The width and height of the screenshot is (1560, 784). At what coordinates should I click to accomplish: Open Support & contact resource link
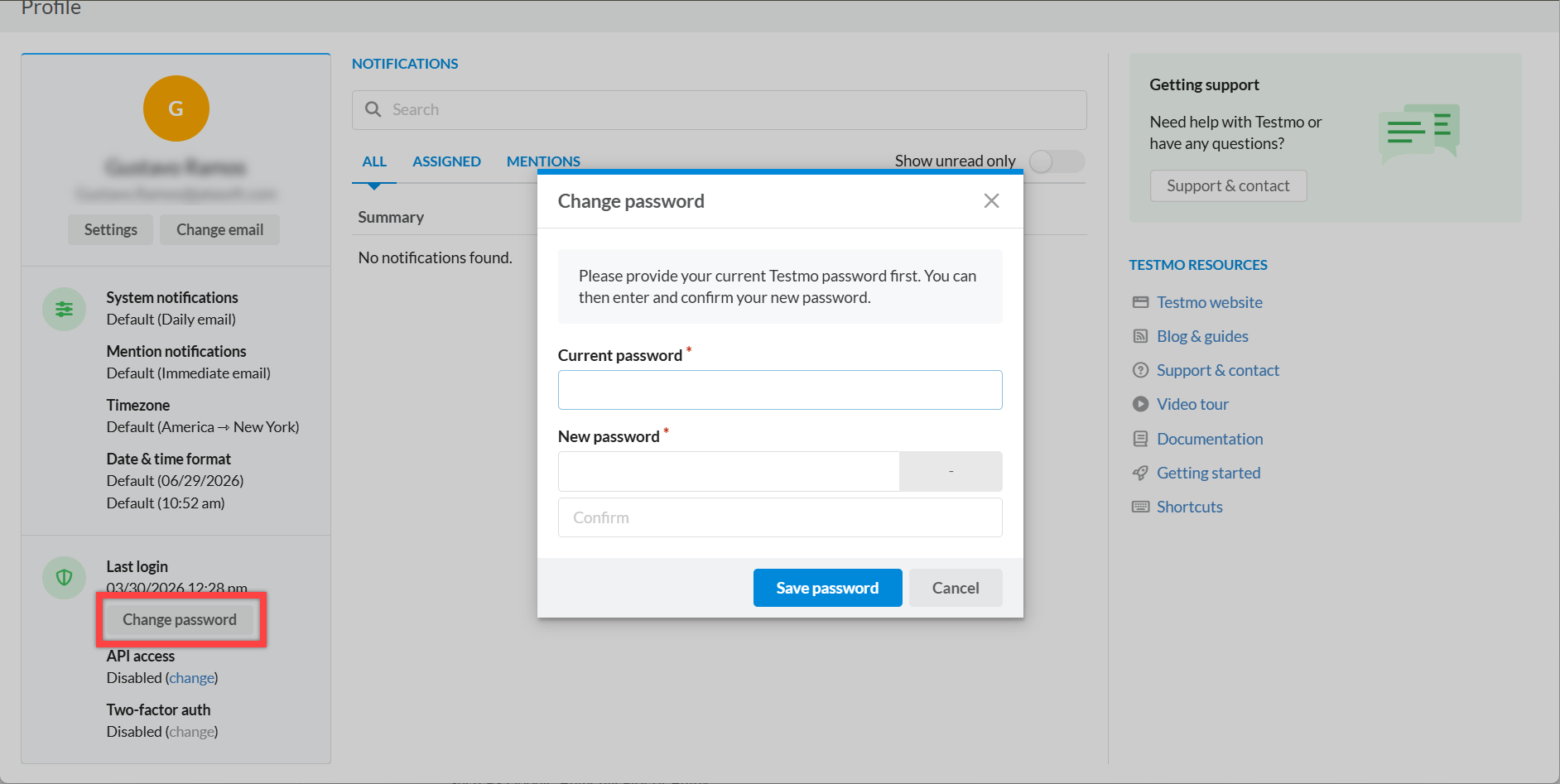click(1218, 370)
